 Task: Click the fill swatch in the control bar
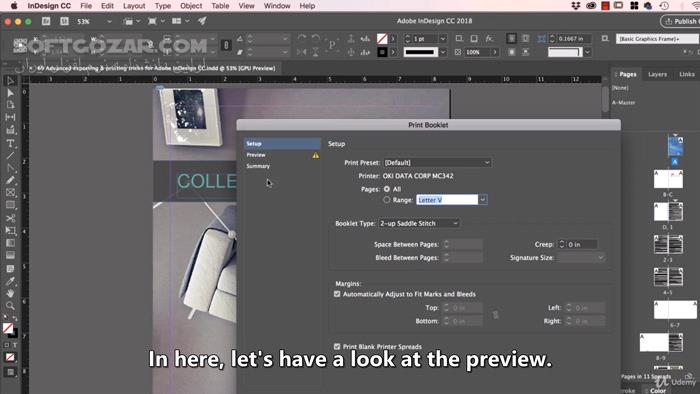click(382, 39)
